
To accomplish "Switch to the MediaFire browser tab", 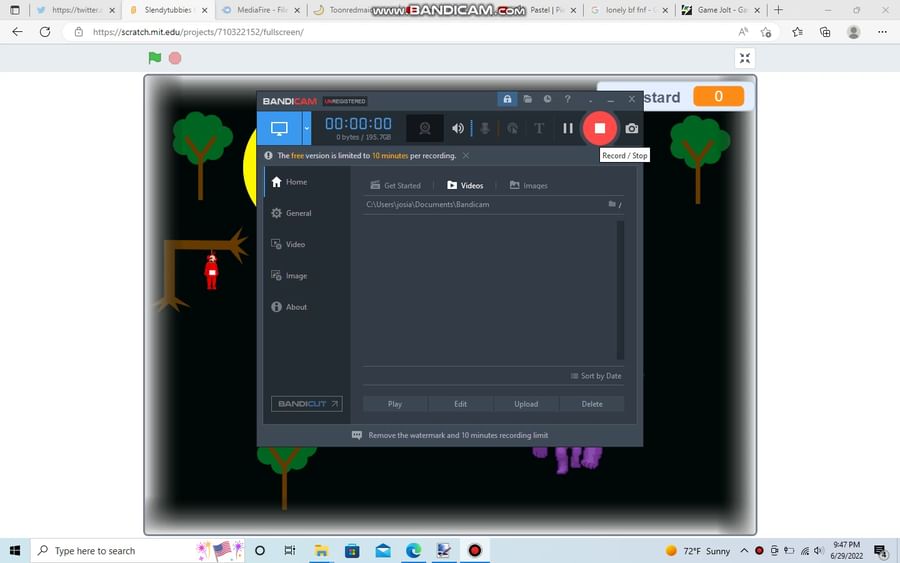I will [261, 10].
